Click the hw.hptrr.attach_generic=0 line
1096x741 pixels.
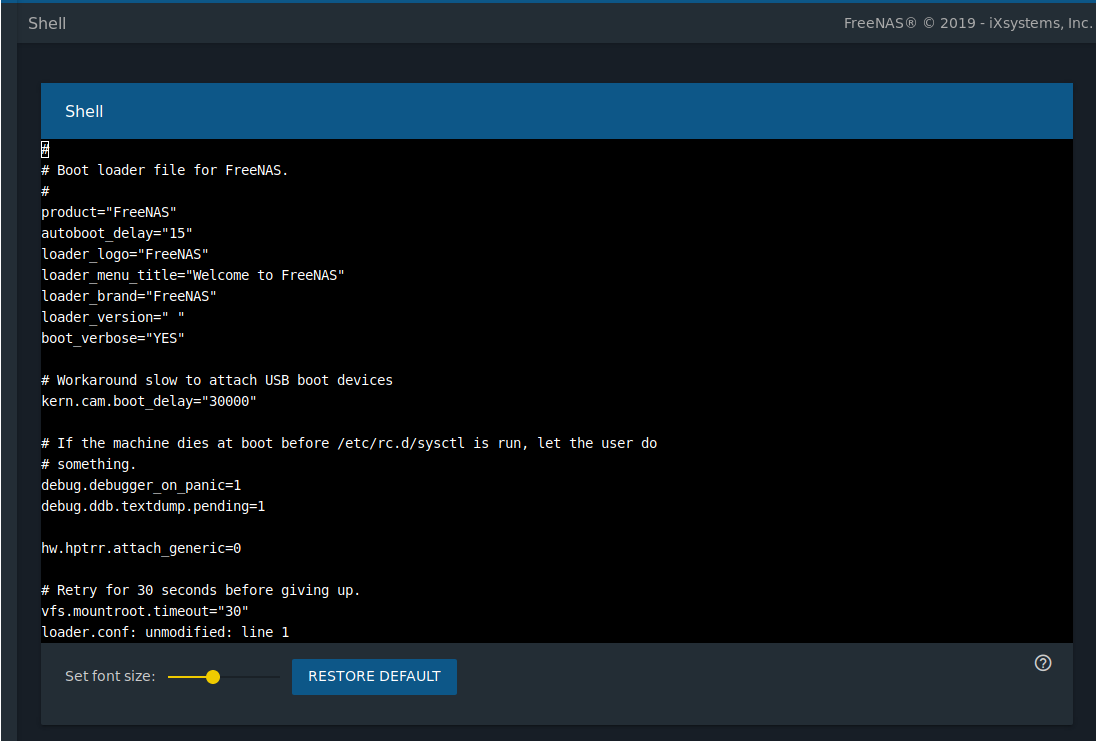pos(141,547)
